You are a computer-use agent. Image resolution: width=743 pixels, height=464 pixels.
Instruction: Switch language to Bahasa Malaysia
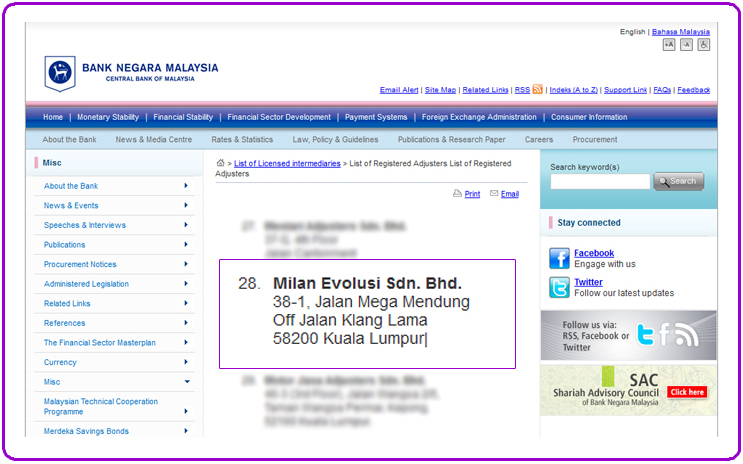(x=680, y=32)
